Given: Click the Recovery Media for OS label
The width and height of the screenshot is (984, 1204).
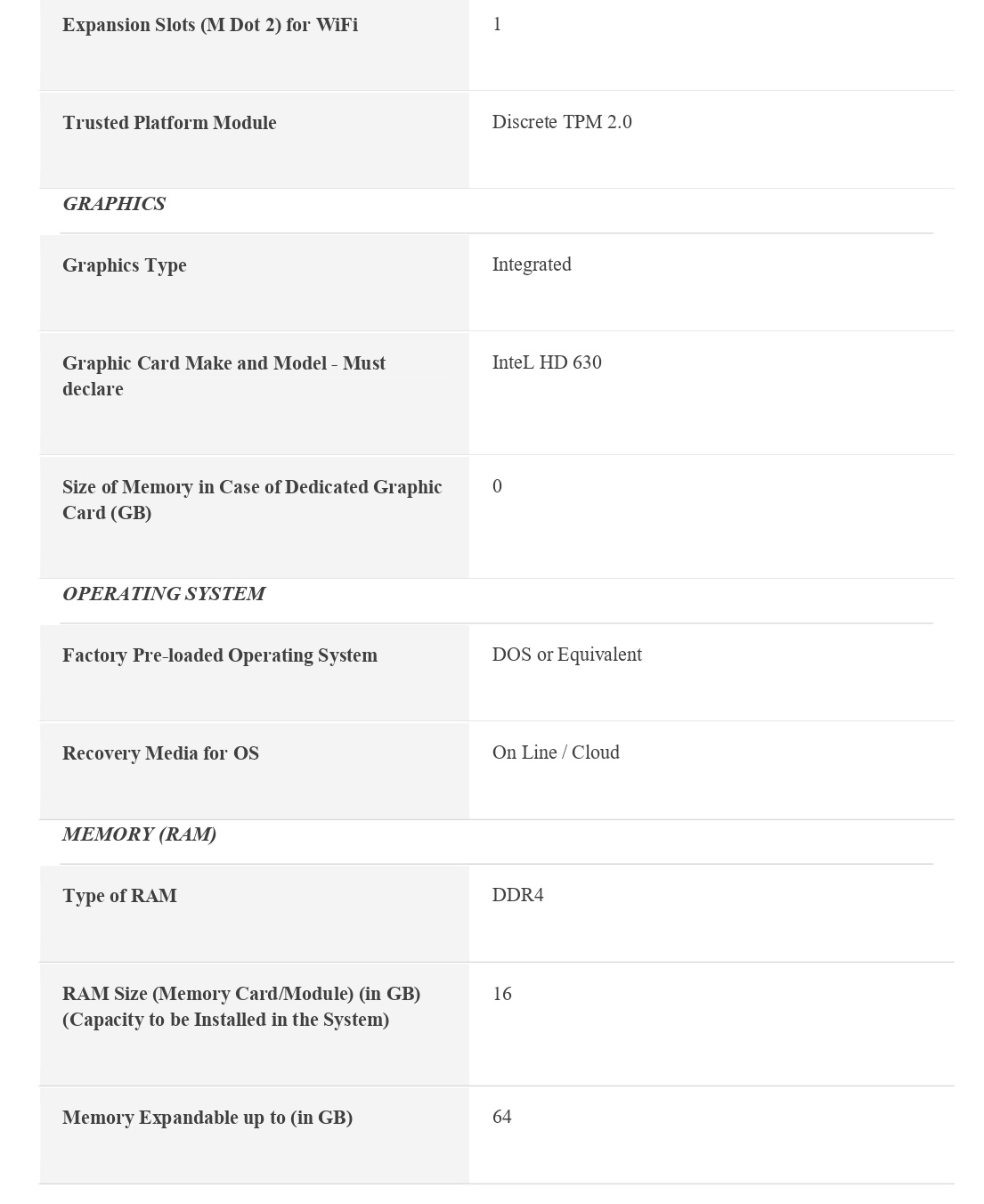Looking at the screenshot, I should (x=160, y=753).
